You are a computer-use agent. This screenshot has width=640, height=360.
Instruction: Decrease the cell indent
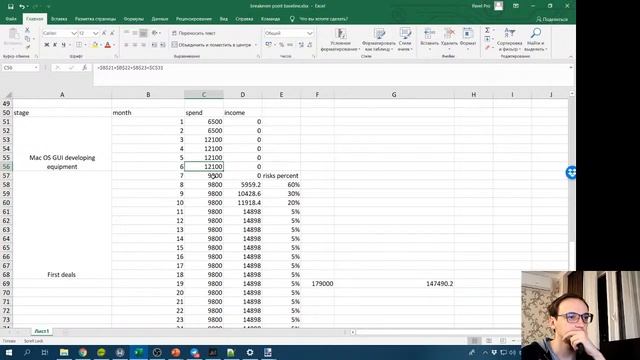(154, 44)
